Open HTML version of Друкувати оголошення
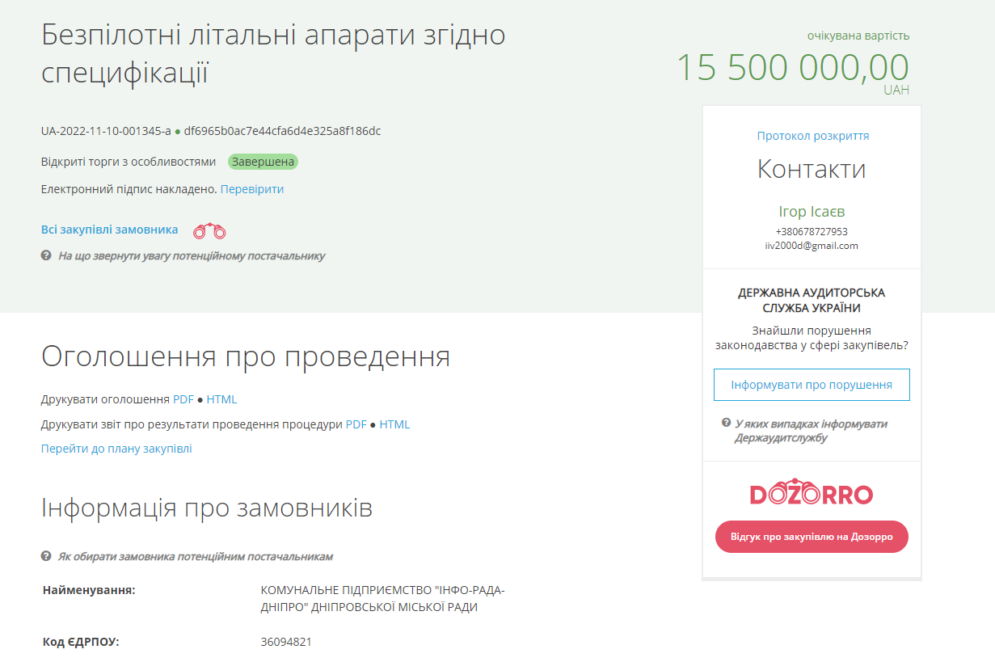The height and width of the screenshot is (662, 995). click(x=222, y=400)
